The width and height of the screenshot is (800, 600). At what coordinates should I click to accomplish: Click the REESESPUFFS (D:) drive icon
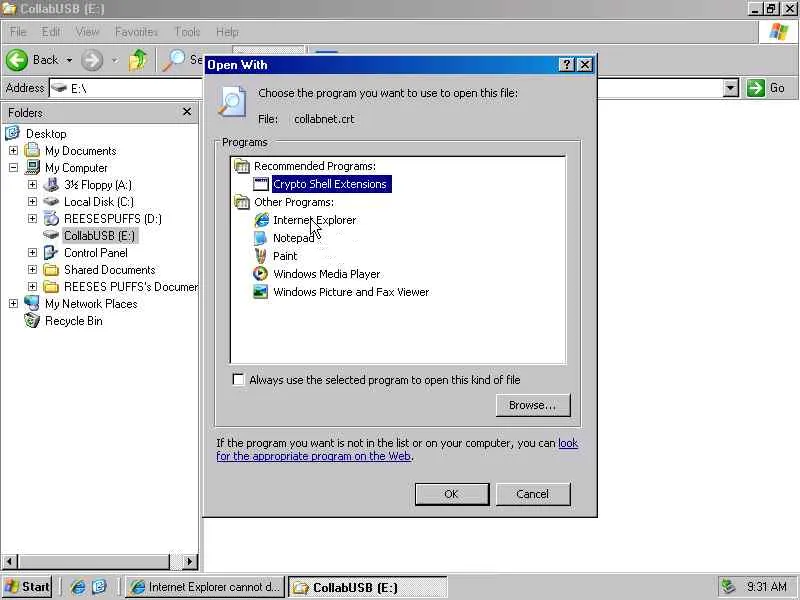(51, 218)
